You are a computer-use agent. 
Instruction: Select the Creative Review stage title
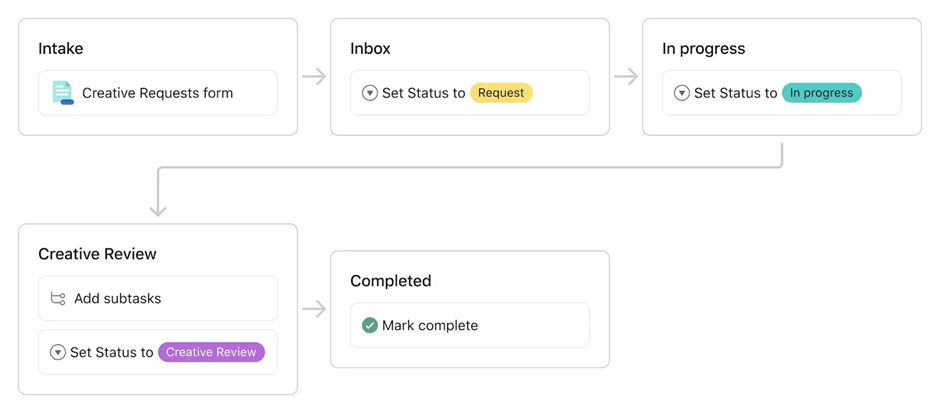coord(97,254)
